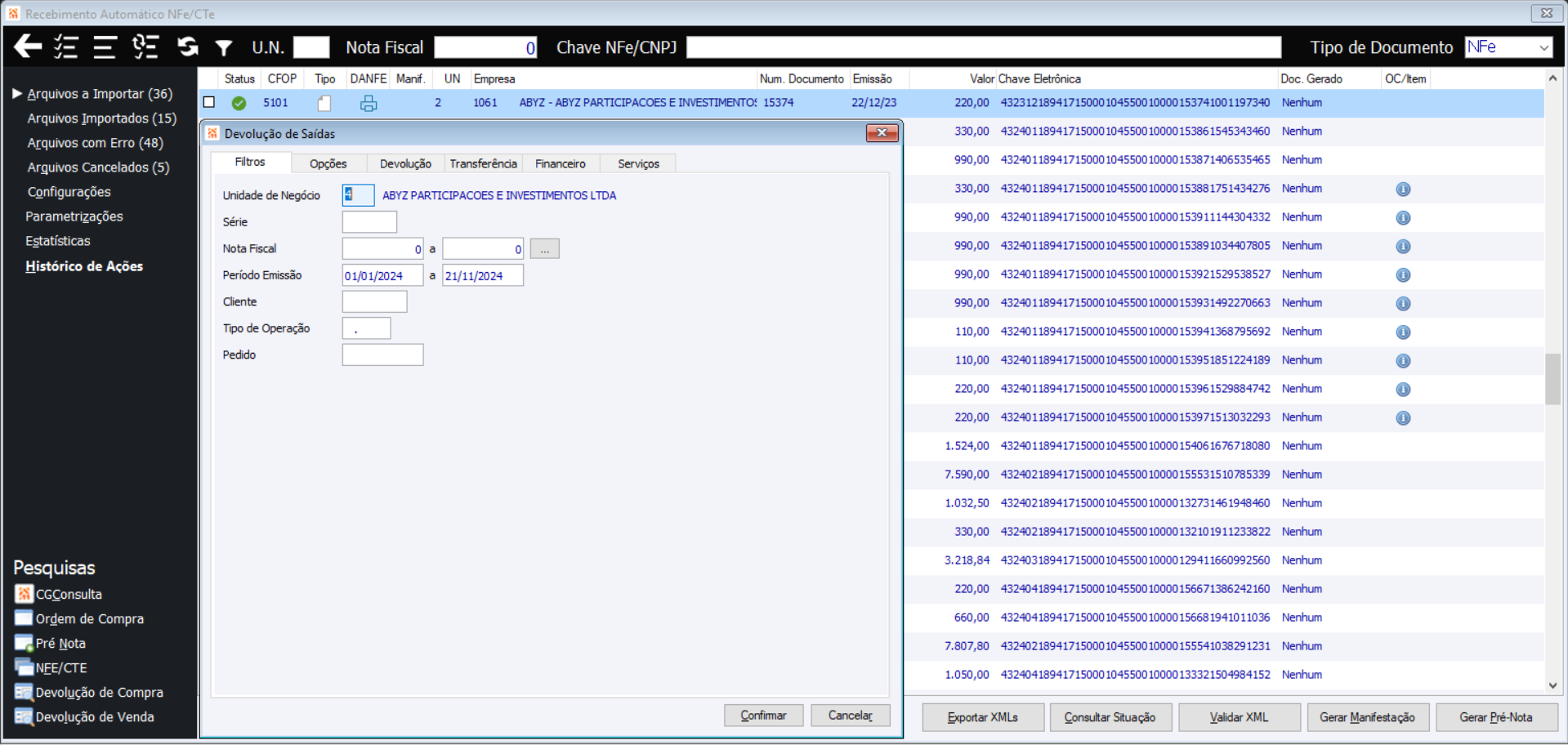Click the grid scrollbar down arrow
The height and width of the screenshot is (745, 1568).
1552,686
